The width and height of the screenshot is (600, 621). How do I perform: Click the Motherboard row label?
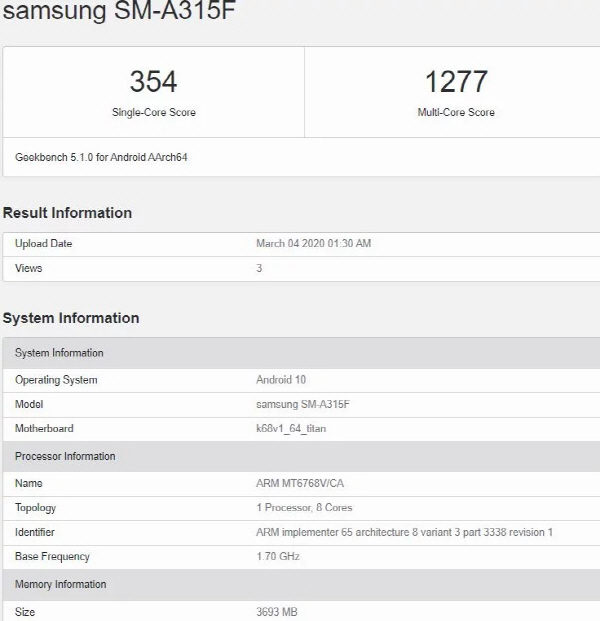(x=44, y=429)
